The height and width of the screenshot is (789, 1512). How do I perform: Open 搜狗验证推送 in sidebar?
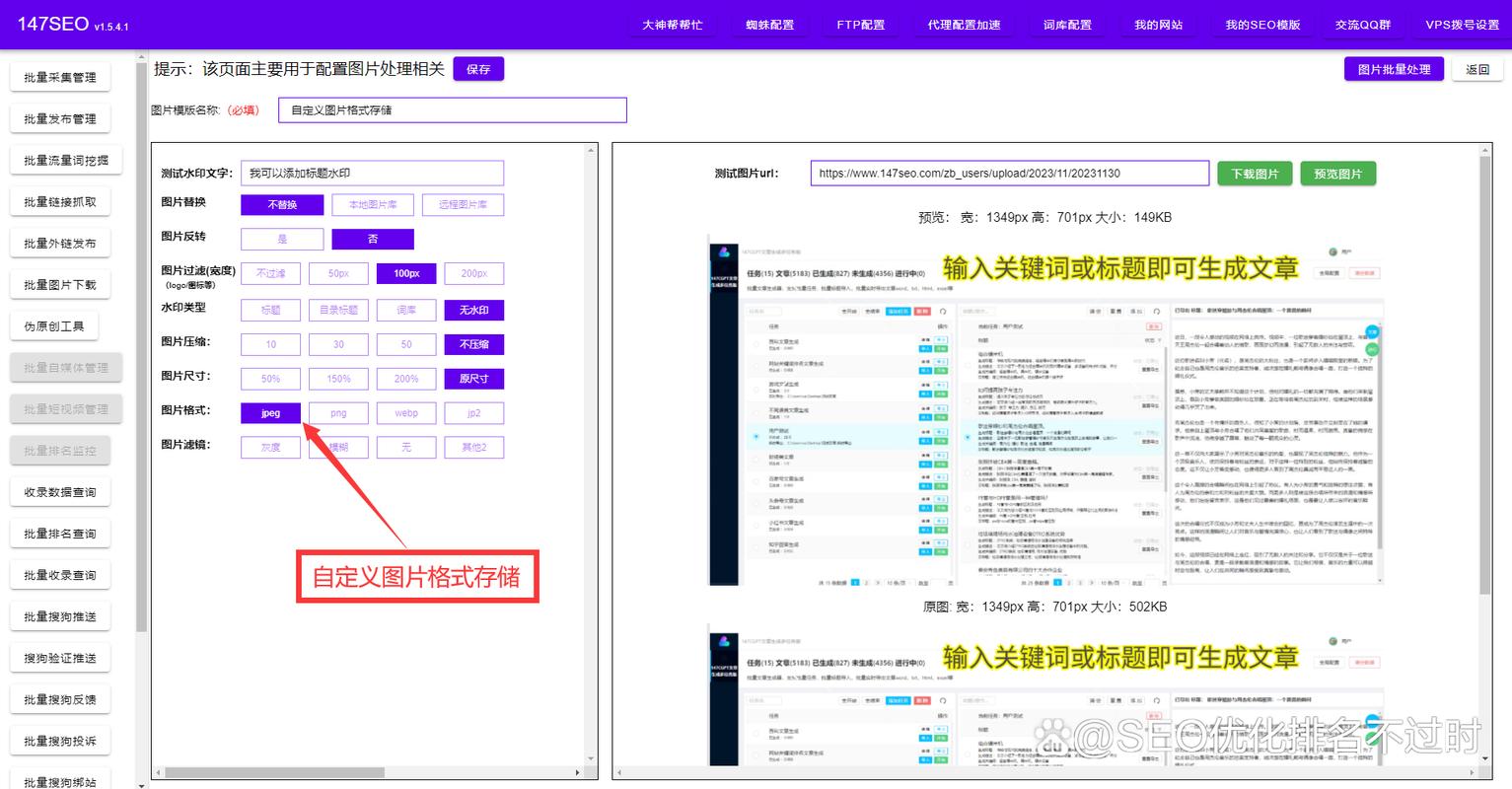[60, 658]
